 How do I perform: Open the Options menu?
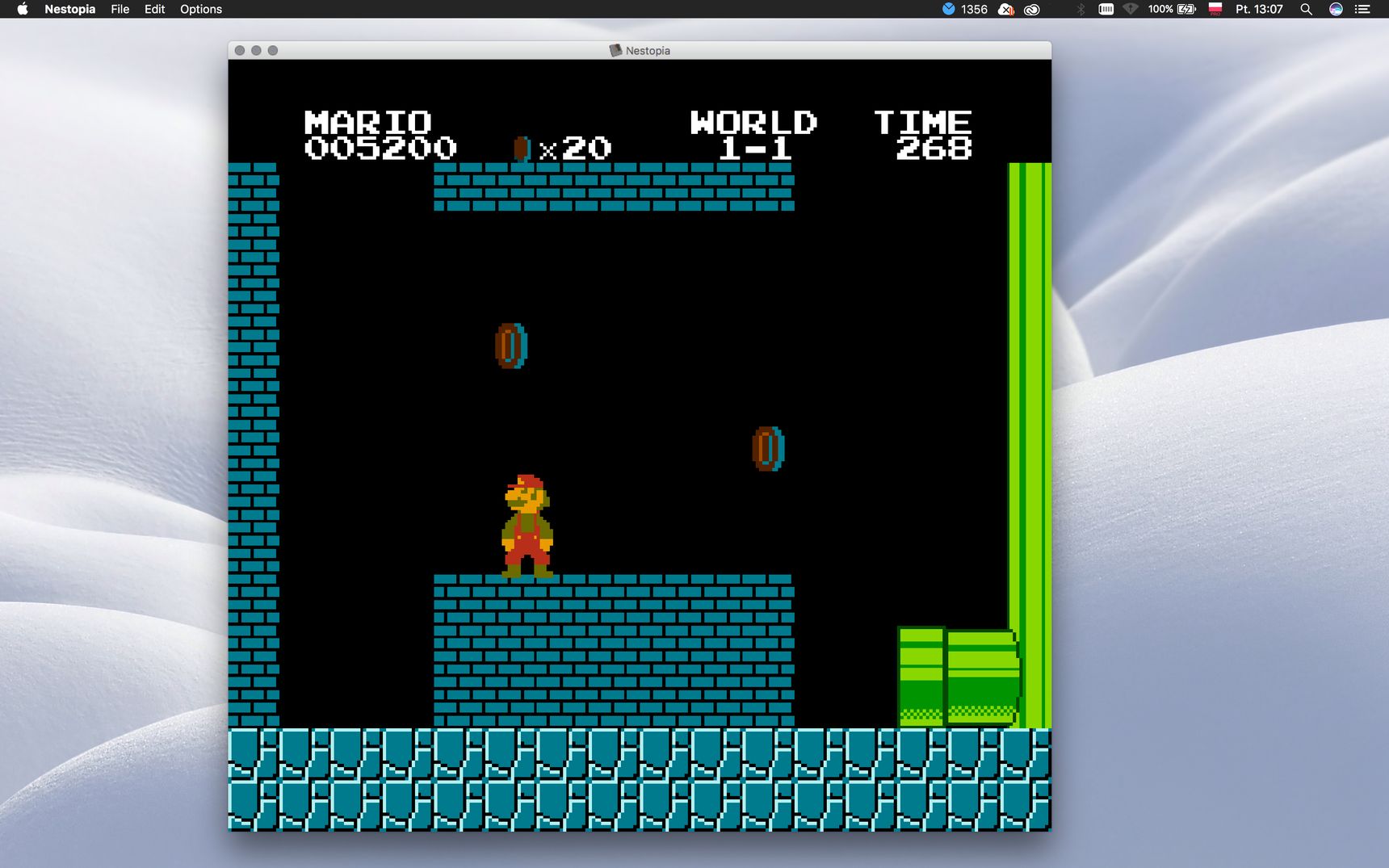pos(201,9)
